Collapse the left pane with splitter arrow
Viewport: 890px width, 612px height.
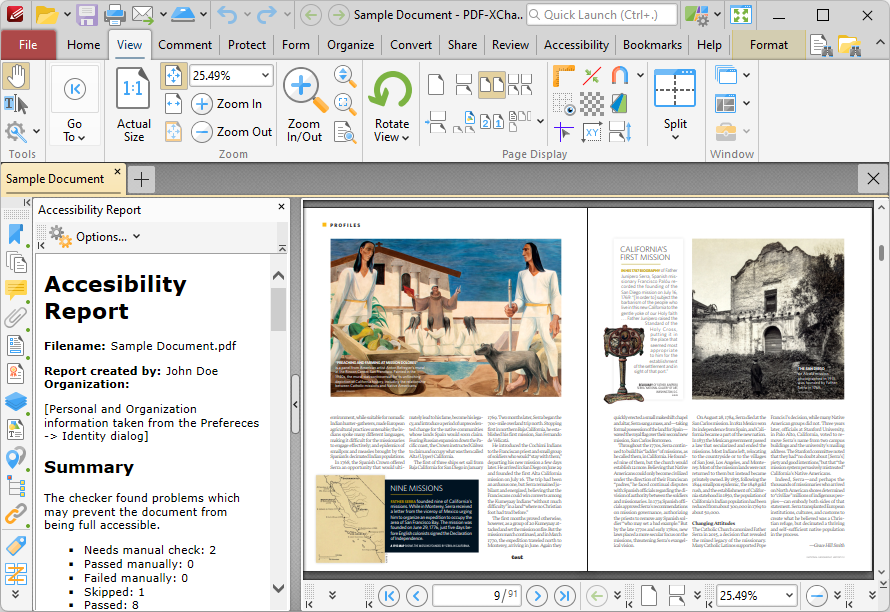(295, 404)
